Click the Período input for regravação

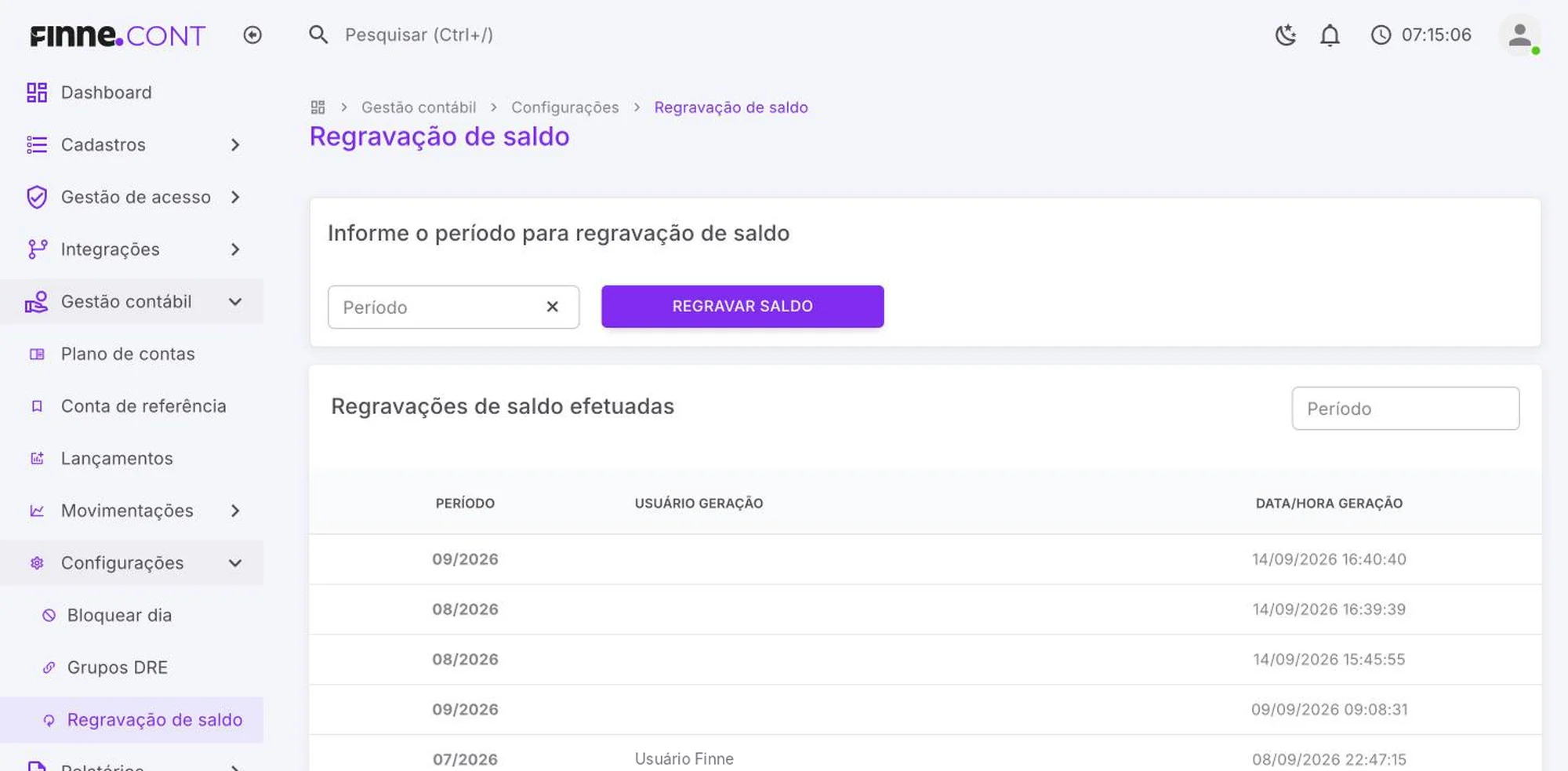453,307
